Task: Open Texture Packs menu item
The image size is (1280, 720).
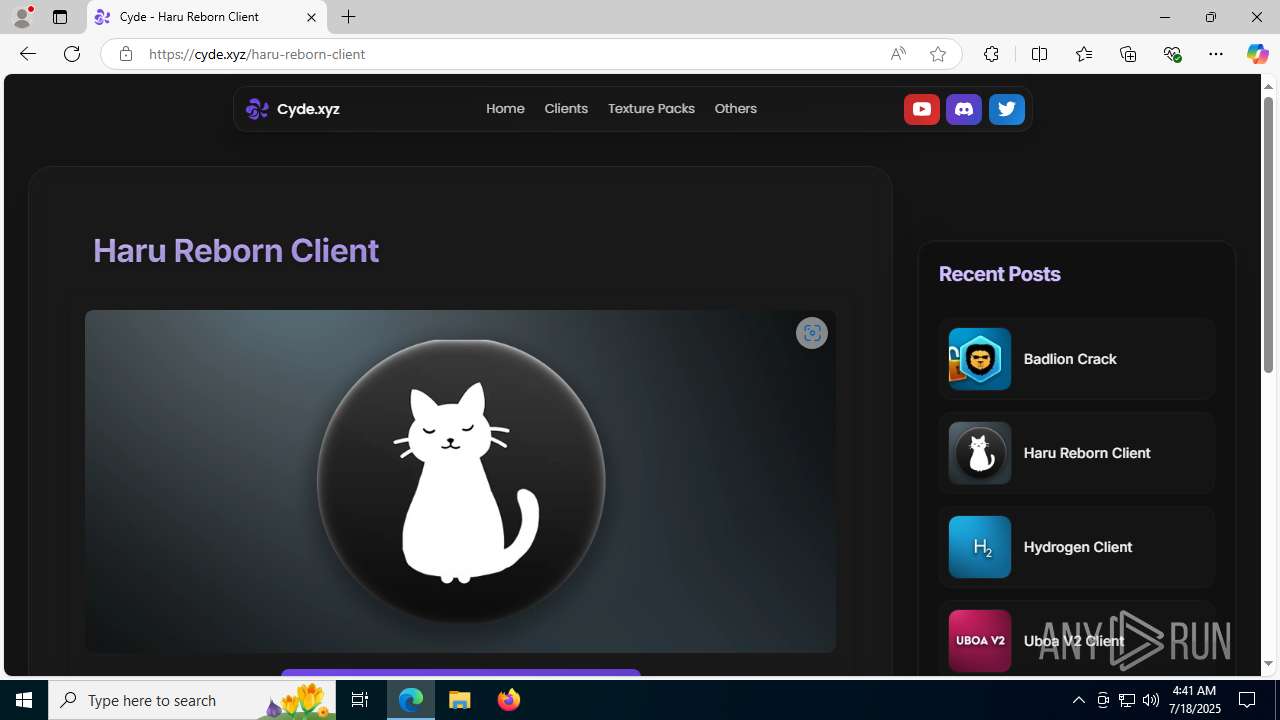Action: (x=651, y=109)
